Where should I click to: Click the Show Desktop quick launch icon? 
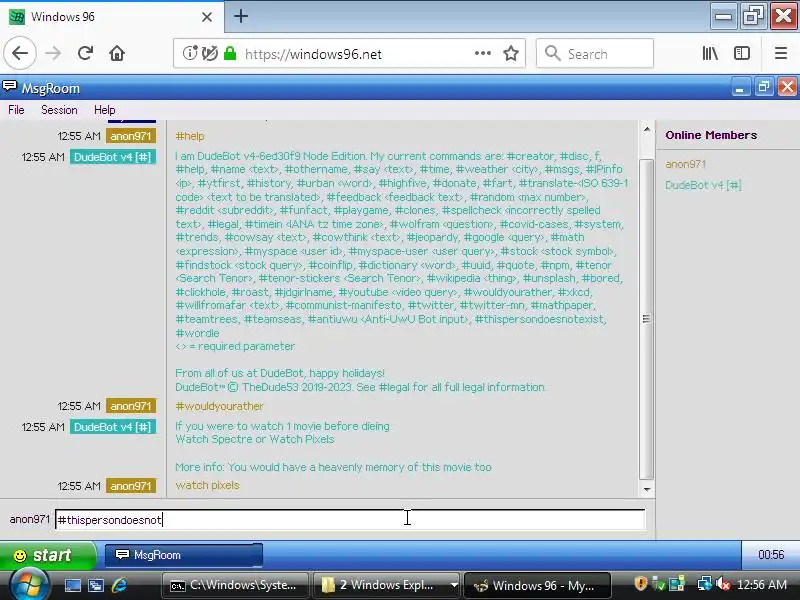pyautogui.click(x=72, y=585)
